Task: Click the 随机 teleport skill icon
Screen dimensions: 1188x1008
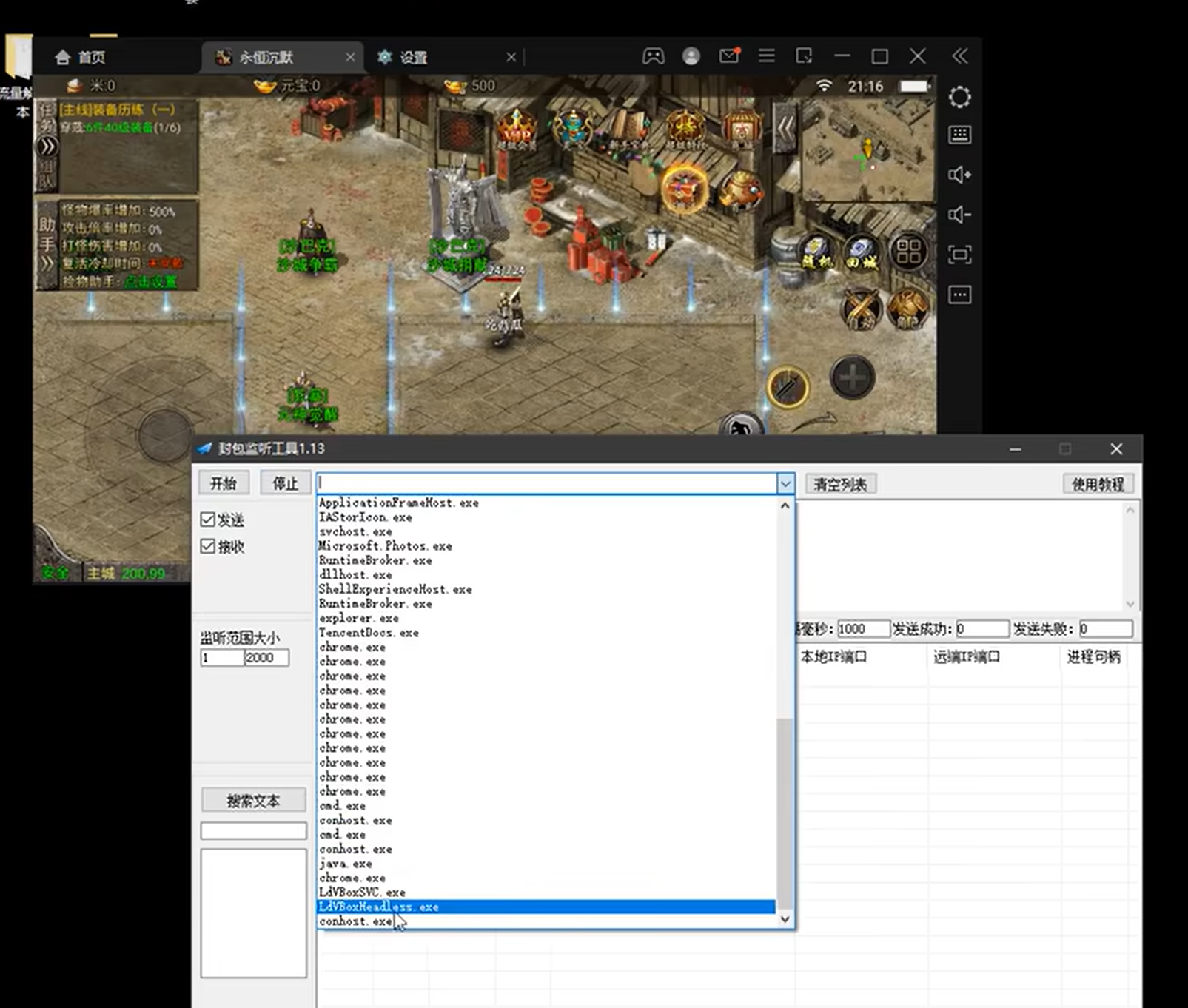Action: point(816,252)
